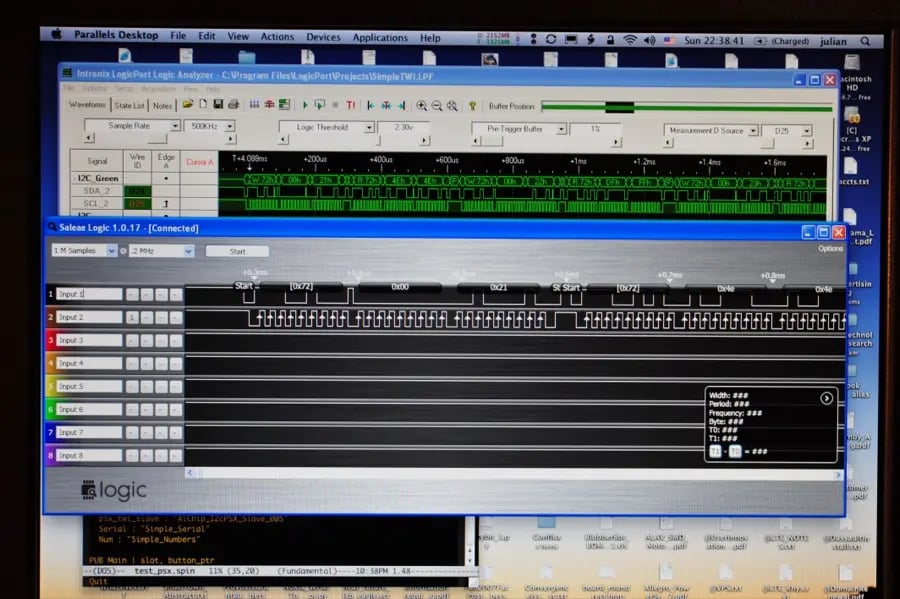The width and height of the screenshot is (900, 599).
Task: Open the View menu in Parallels menu bar
Action: tap(238, 36)
